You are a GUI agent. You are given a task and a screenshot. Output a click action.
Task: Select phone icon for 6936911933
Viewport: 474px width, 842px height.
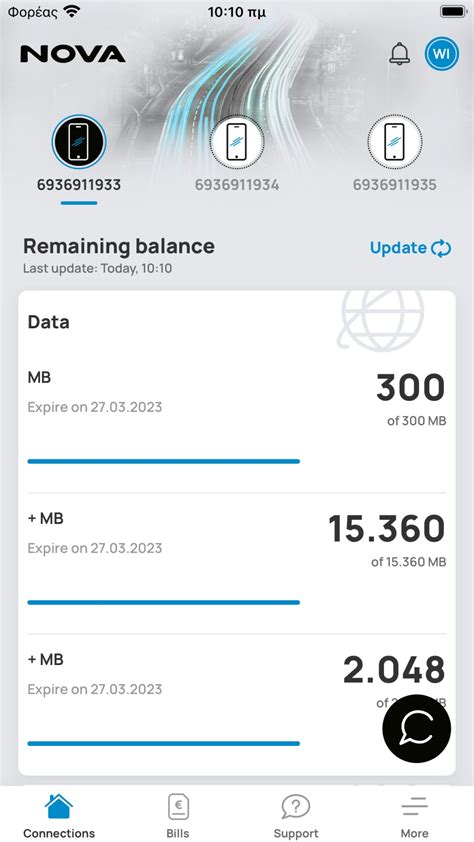(79, 141)
